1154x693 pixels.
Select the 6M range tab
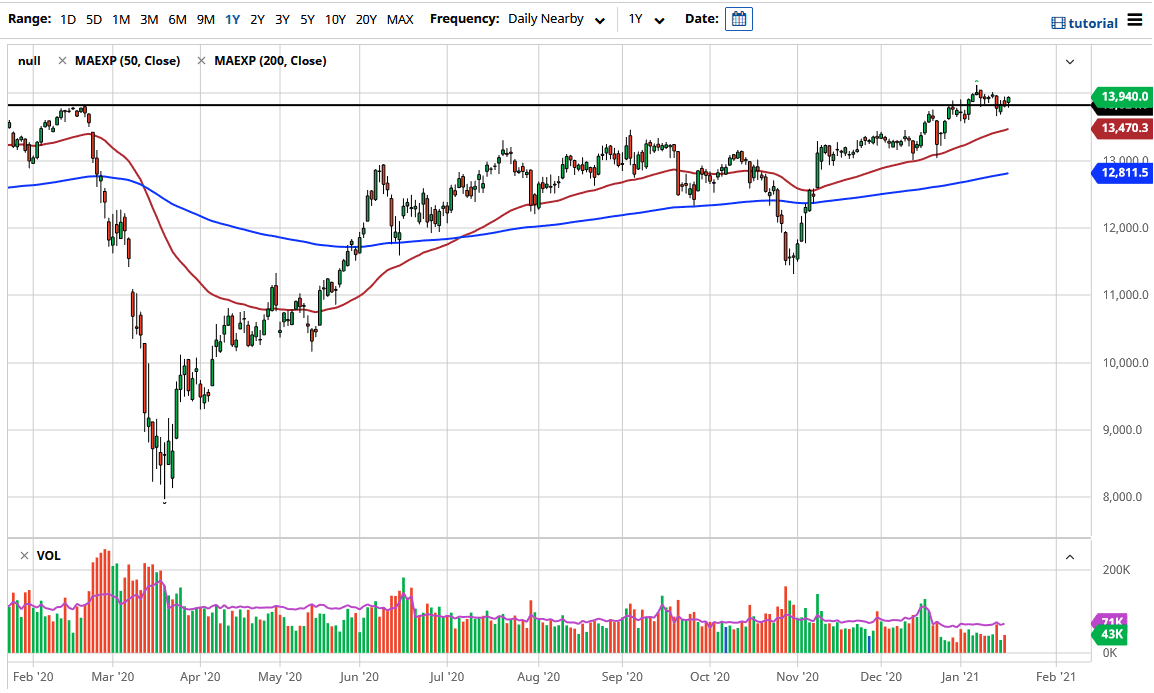tap(177, 18)
